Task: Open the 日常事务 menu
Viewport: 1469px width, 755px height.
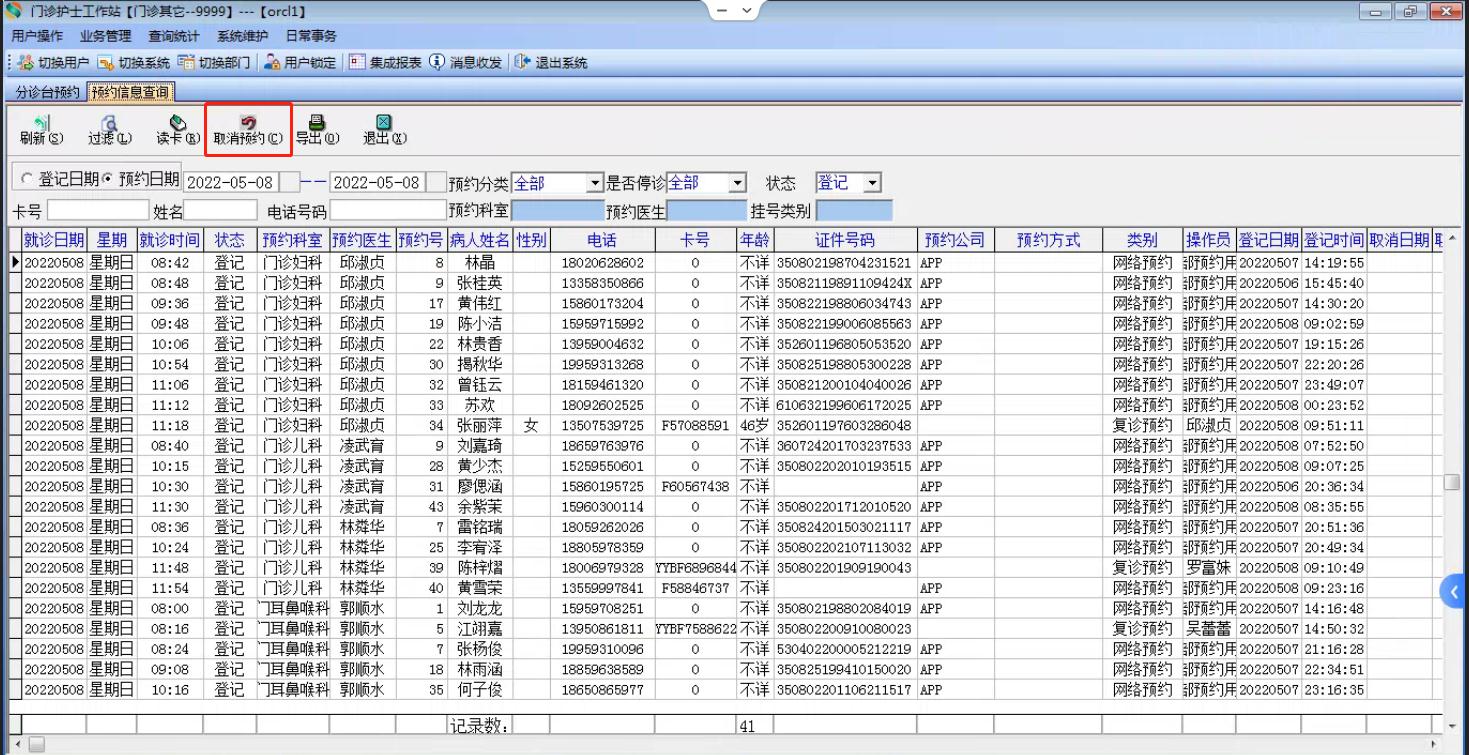Action: pos(311,36)
